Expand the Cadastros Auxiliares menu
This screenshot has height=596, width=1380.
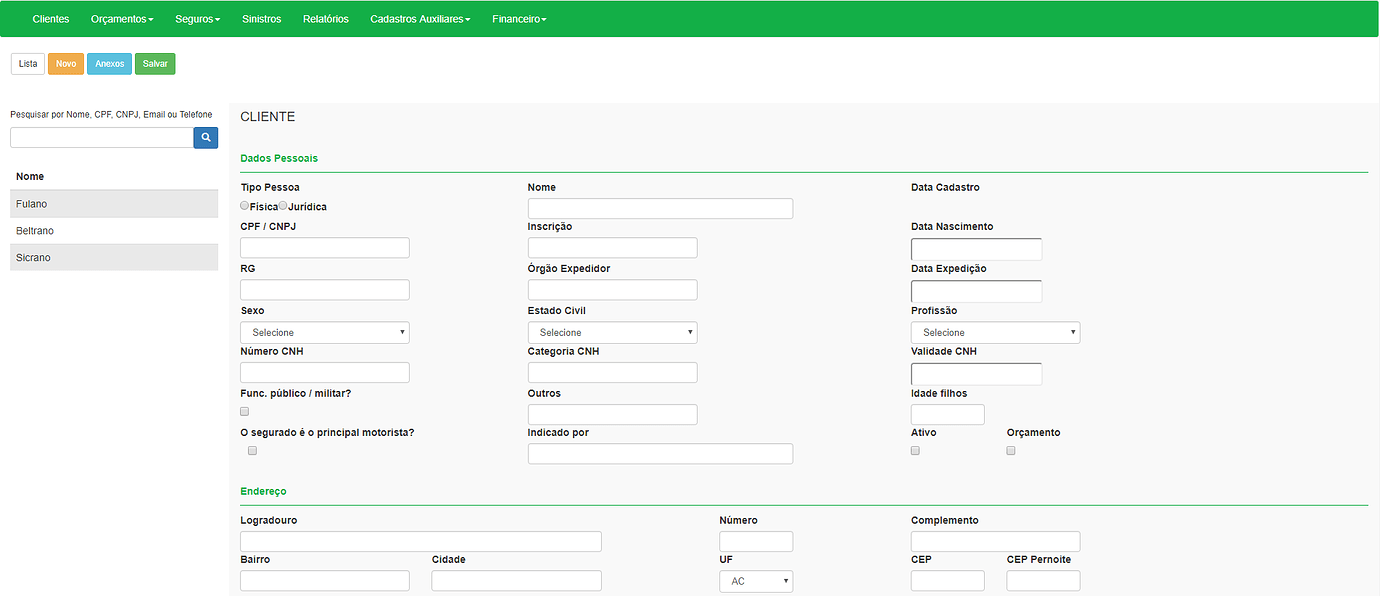(420, 19)
